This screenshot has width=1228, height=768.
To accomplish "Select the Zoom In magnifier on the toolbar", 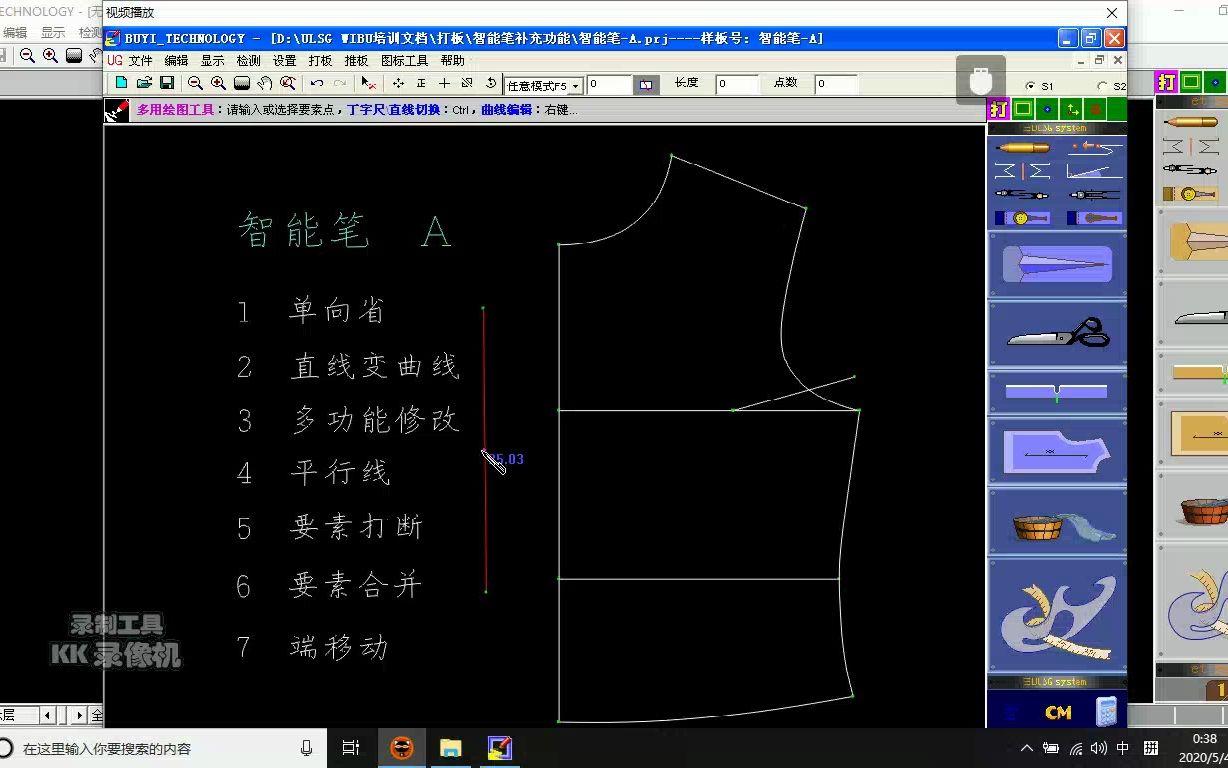I will coord(218,83).
